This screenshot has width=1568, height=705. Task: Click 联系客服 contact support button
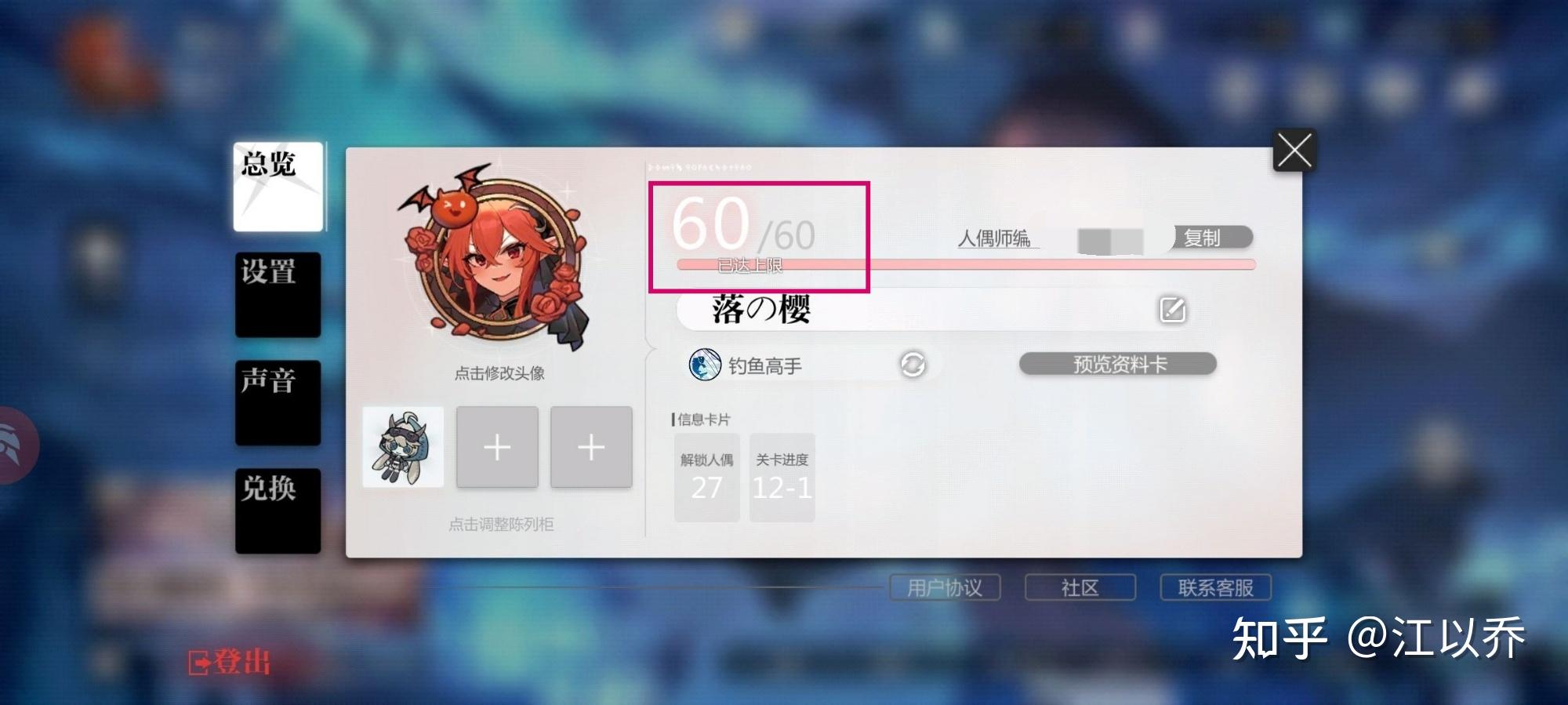(x=1215, y=587)
